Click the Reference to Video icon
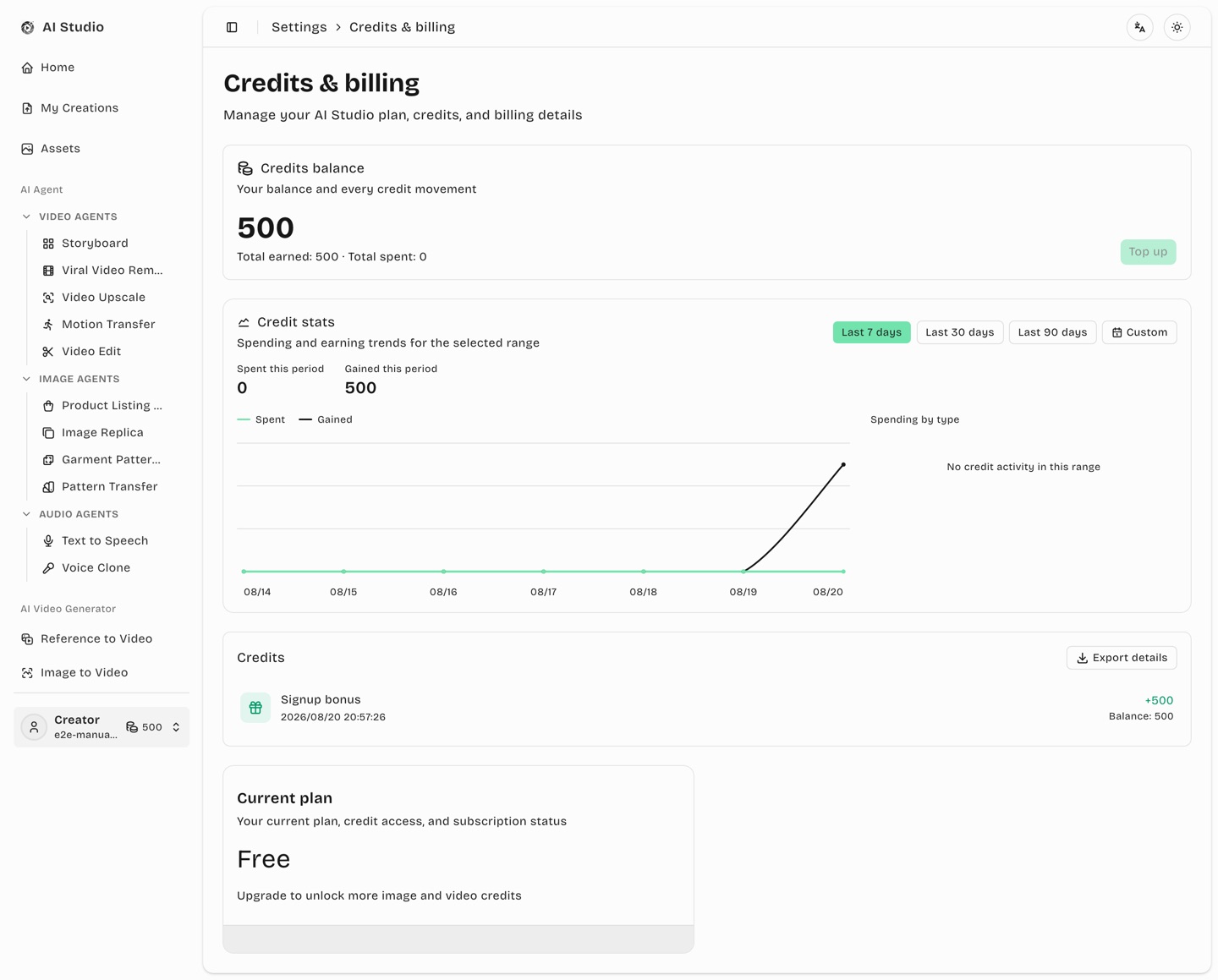 coord(27,639)
